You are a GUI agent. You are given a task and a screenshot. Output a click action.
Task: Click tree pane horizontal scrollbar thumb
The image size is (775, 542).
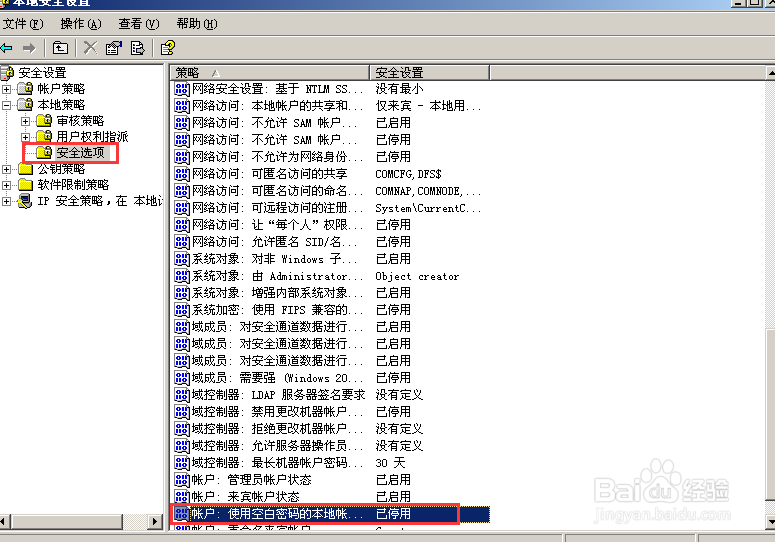66,521
